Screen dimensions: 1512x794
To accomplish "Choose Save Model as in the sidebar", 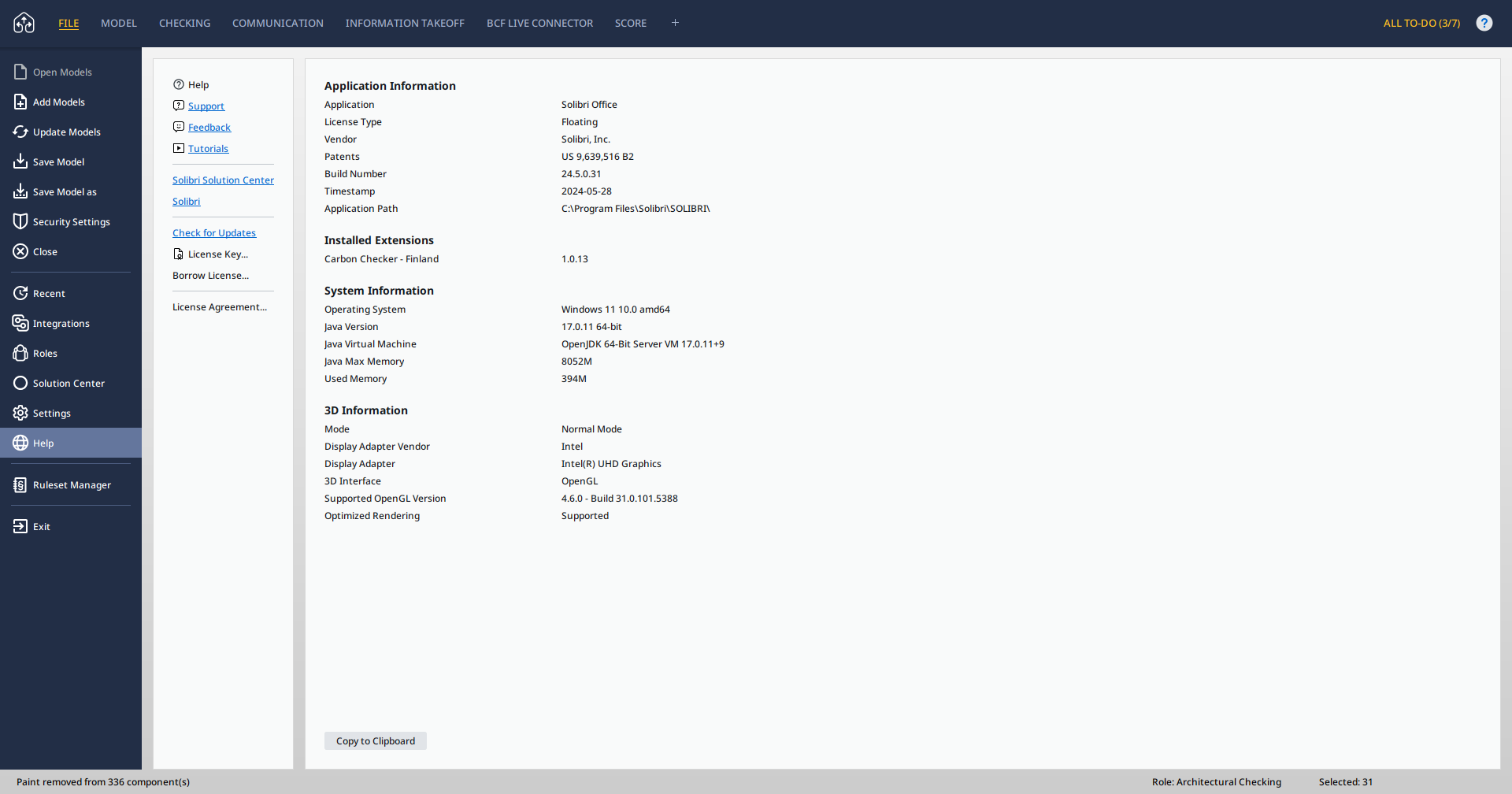I will [x=19, y=191].
